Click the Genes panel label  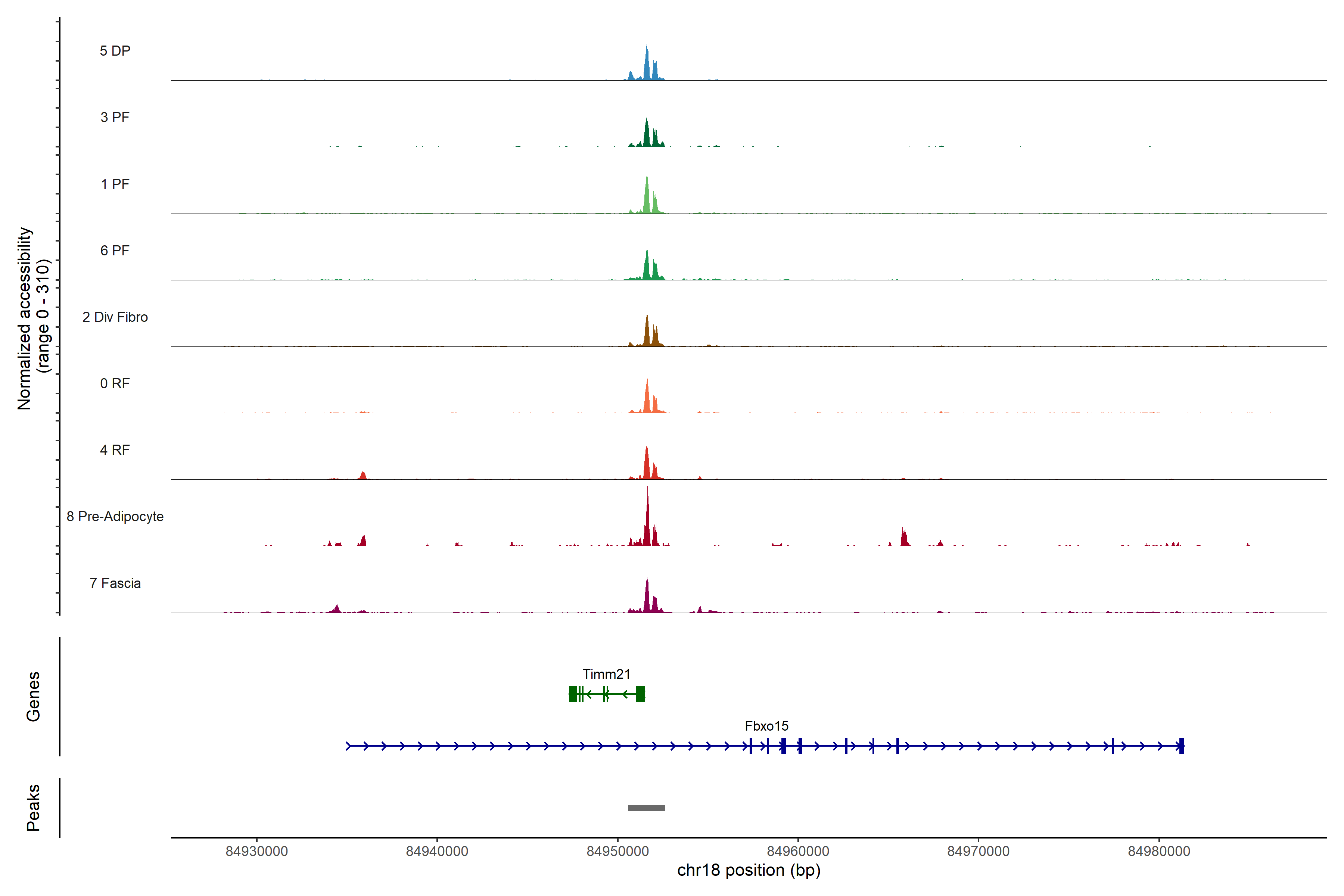(x=33, y=696)
